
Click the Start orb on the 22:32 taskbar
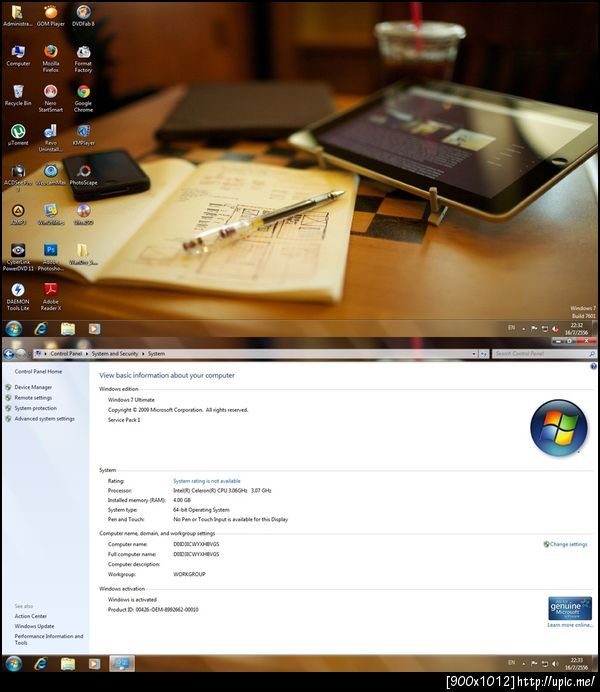click(x=14, y=329)
